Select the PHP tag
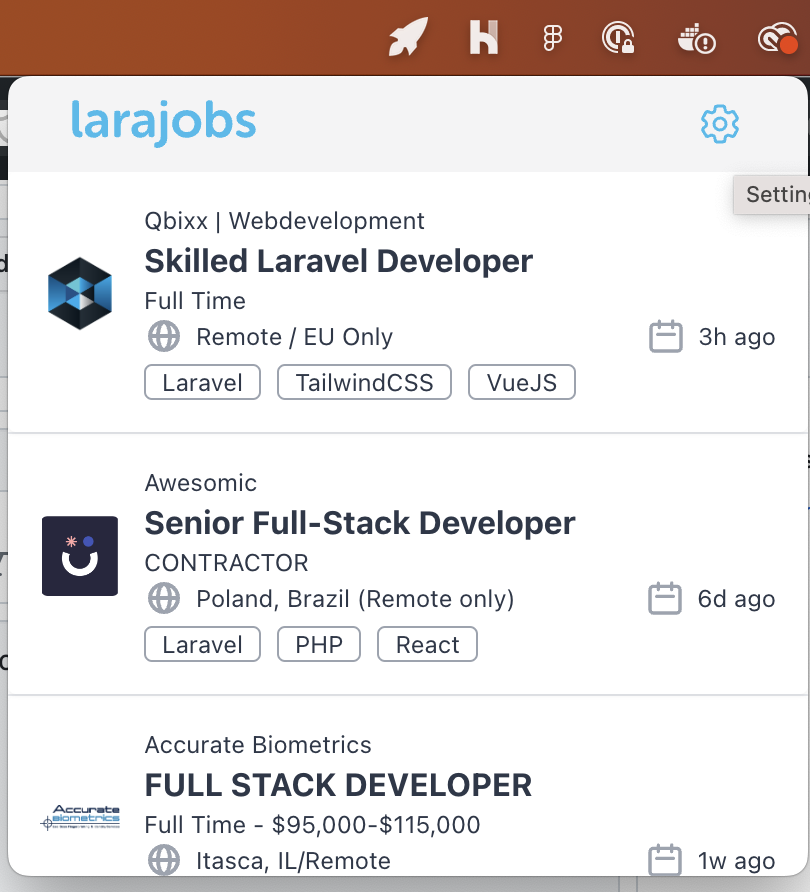Viewport: 810px width, 892px height. coord(319,645)
